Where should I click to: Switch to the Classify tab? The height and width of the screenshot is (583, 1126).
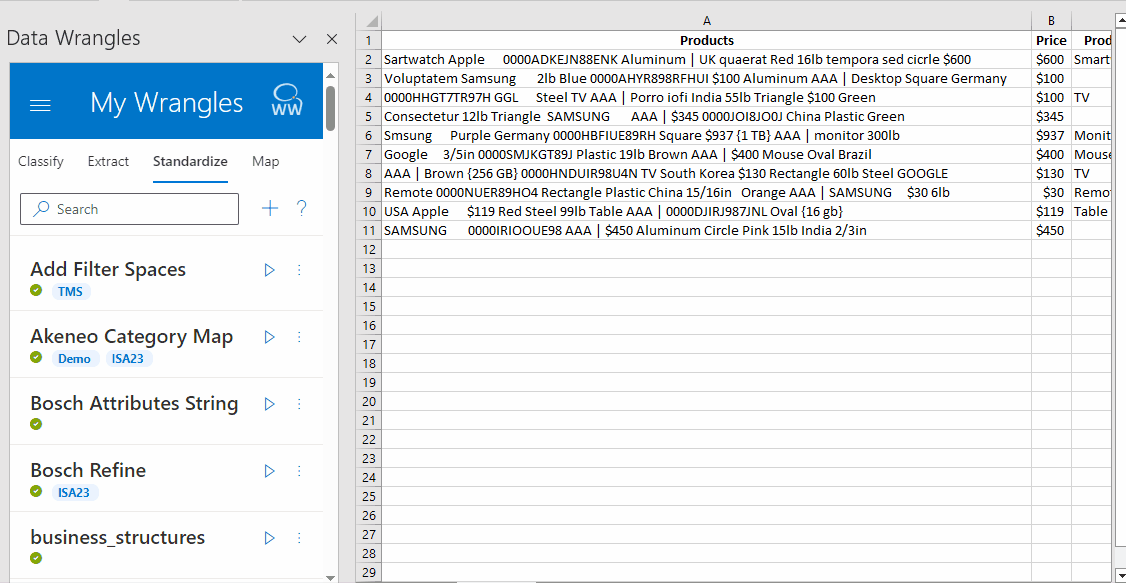[41, 161]
